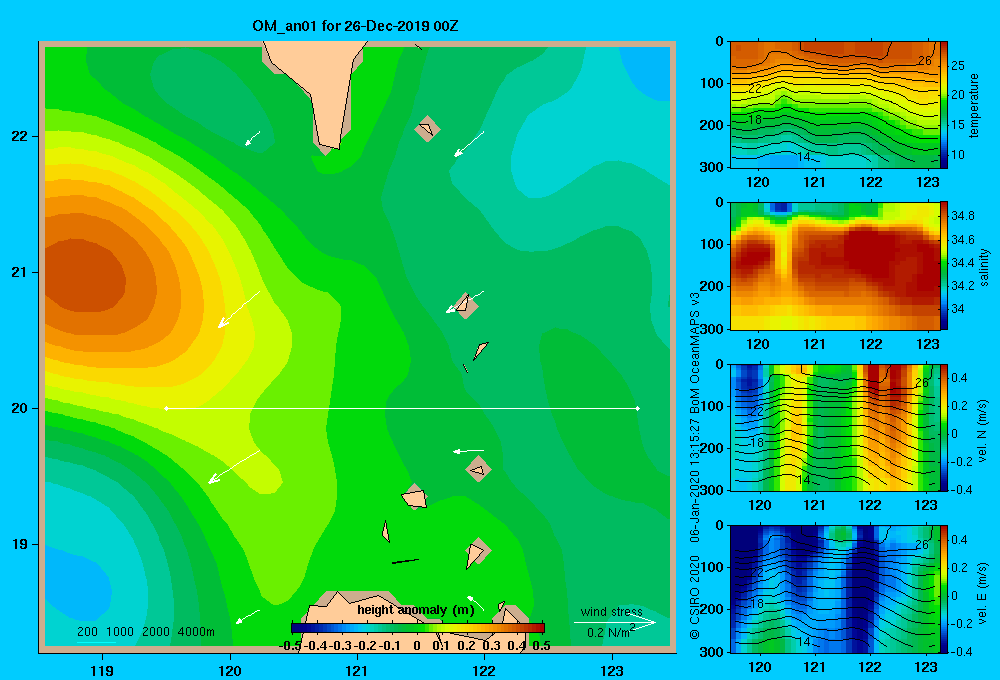Click the vel. N color scale bar
Image resolution: width=1000 pixels, height=680 pixels.
click(x=944, y=427)
